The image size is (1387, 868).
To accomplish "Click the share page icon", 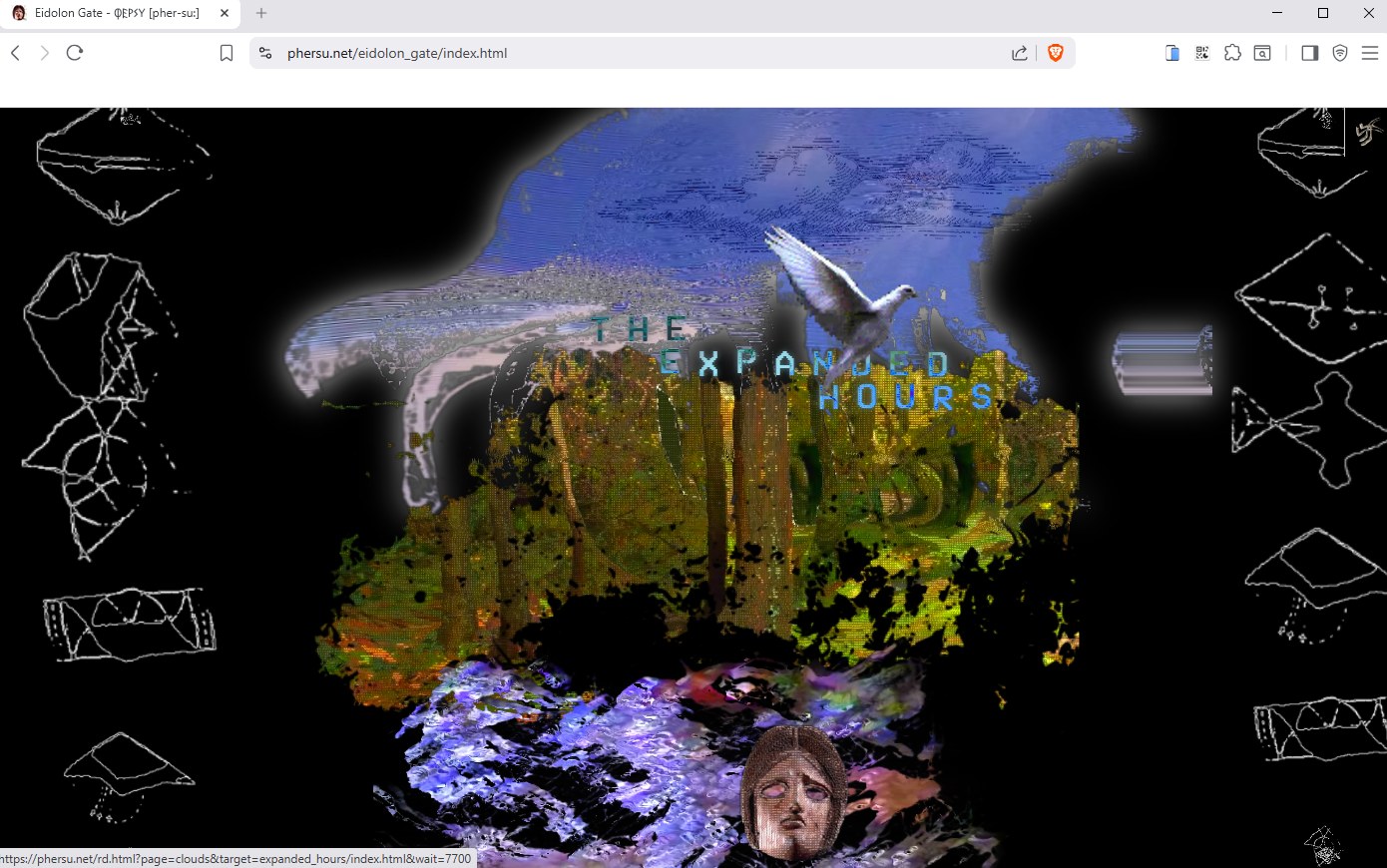I will click(1019, 53).
